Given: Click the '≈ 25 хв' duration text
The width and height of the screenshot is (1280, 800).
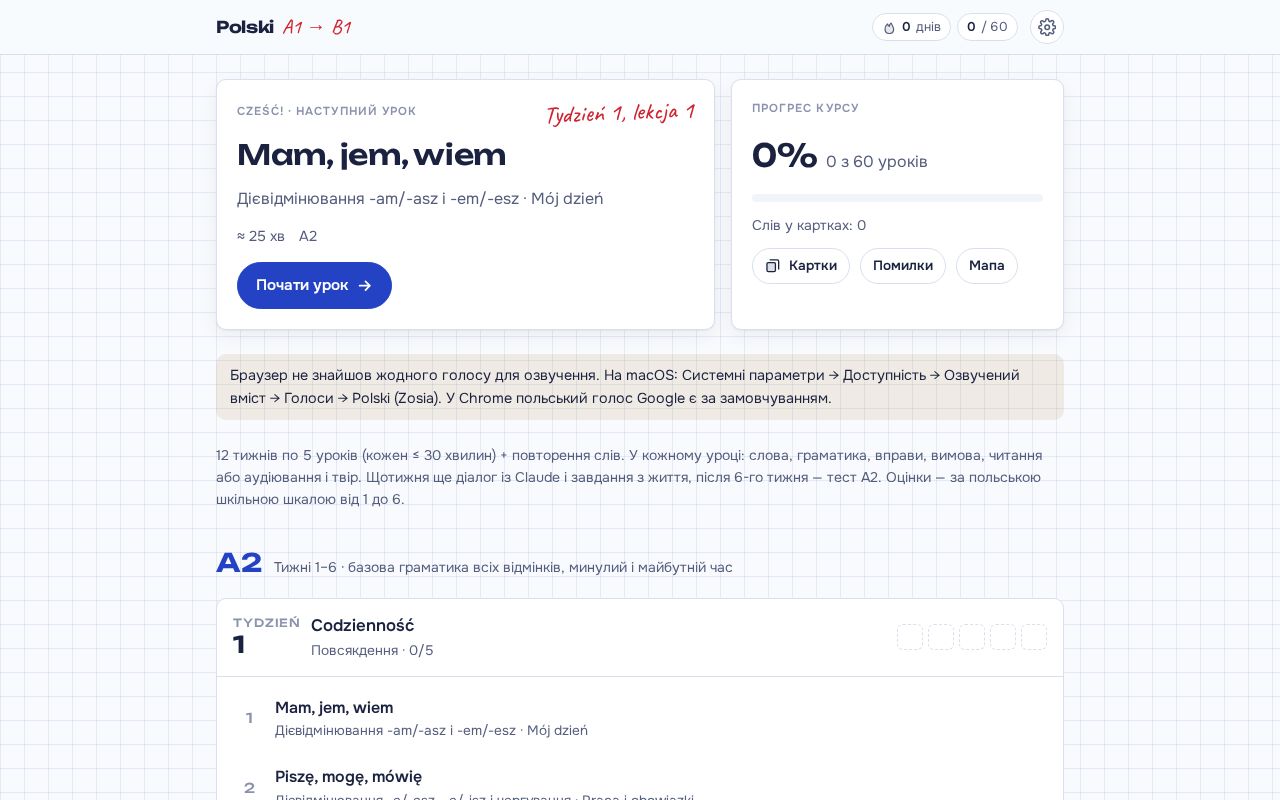Looking at the screenshot, I should click(x=261, y=236).
